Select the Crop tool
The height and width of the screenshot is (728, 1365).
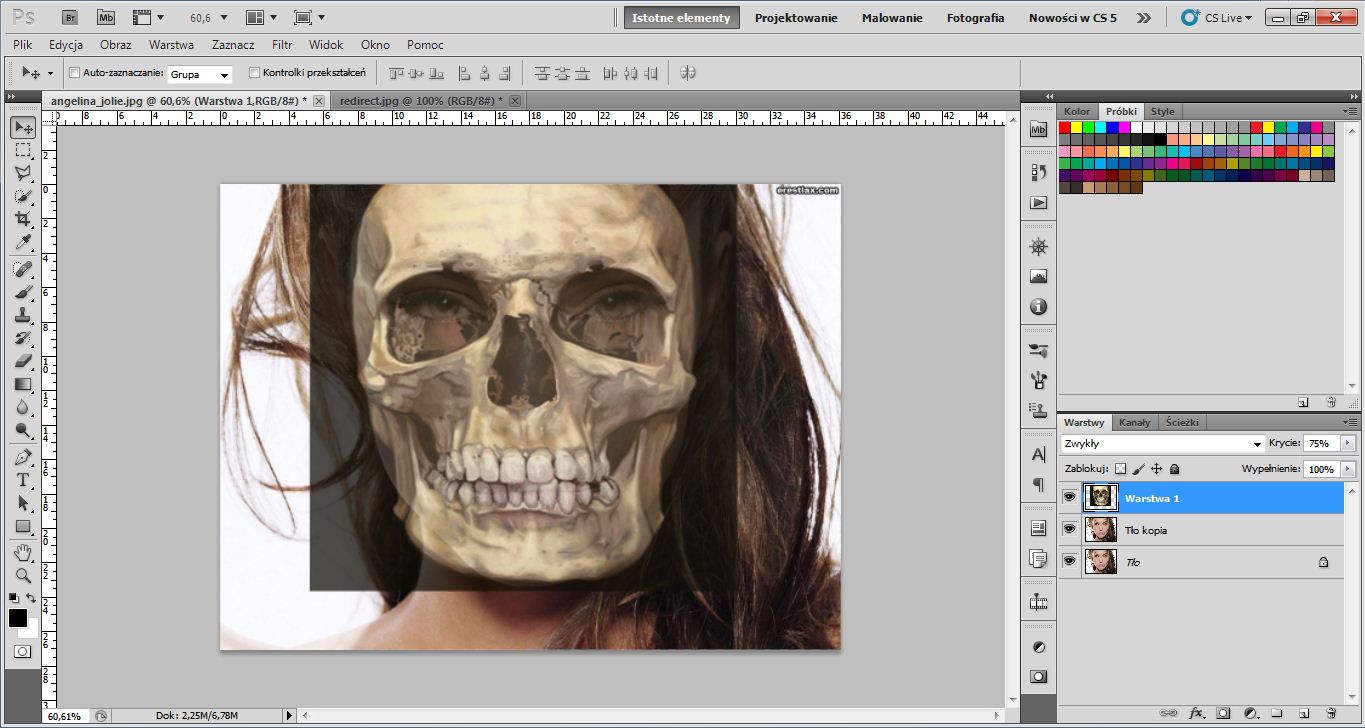coord(22,219)
